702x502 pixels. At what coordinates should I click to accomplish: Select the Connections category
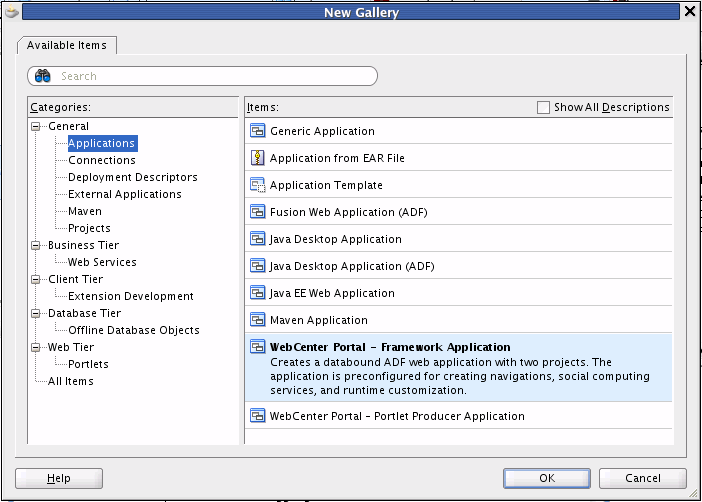102,160
